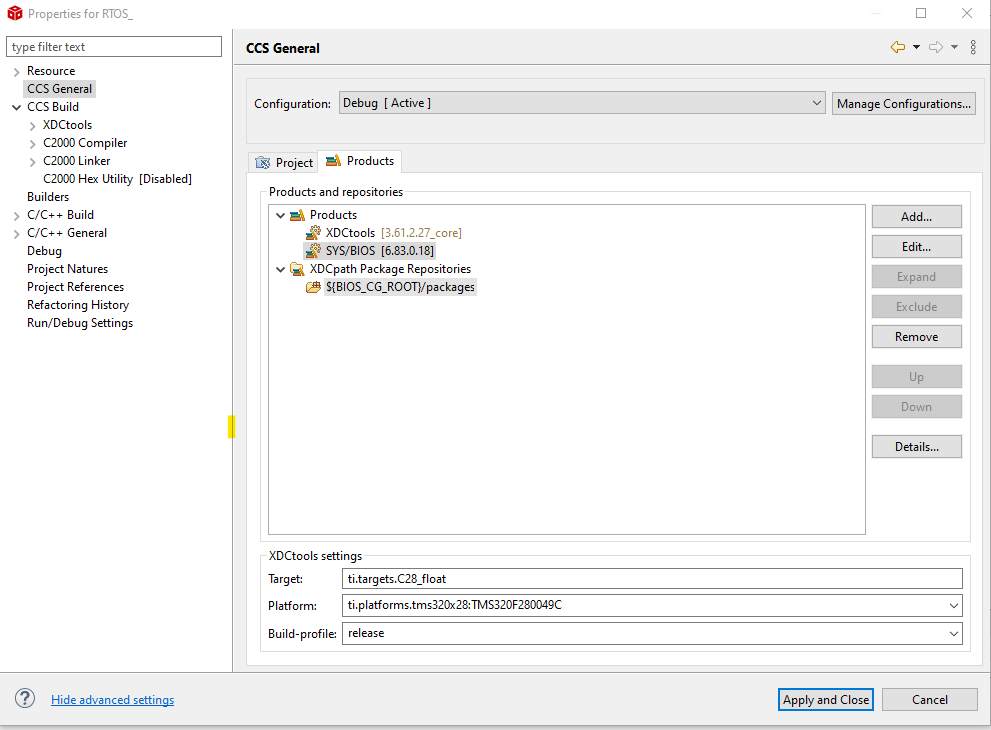Switch to the Project tab

pos(283,161)
